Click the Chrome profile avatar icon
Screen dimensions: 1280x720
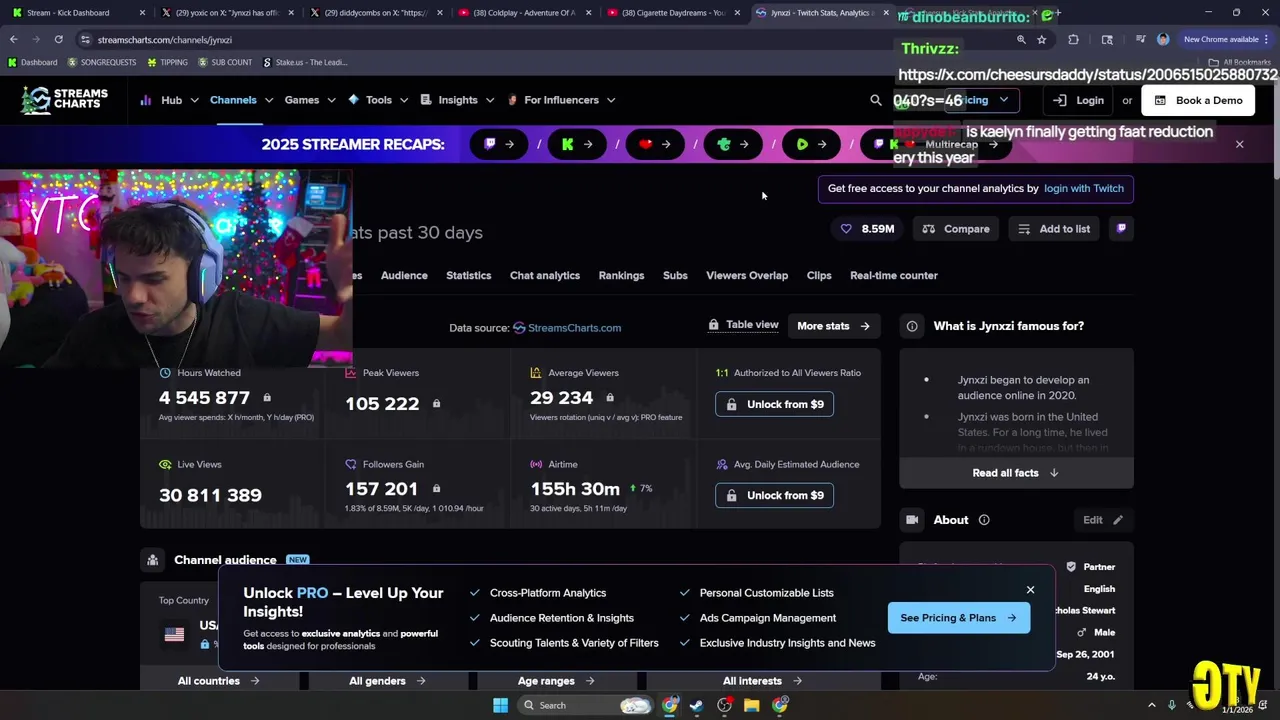[1163, 39]
